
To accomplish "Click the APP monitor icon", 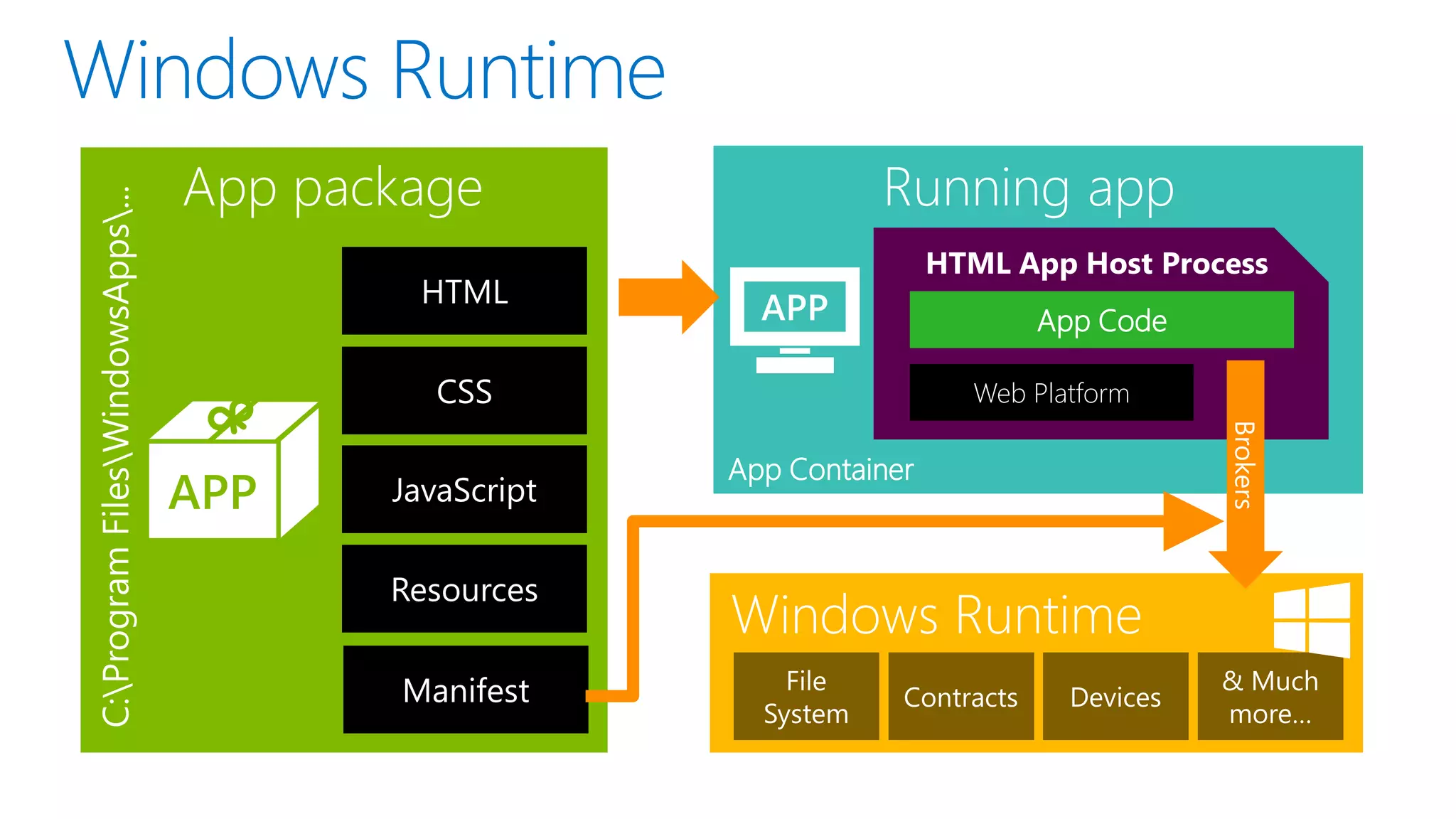I will point(795,318).
